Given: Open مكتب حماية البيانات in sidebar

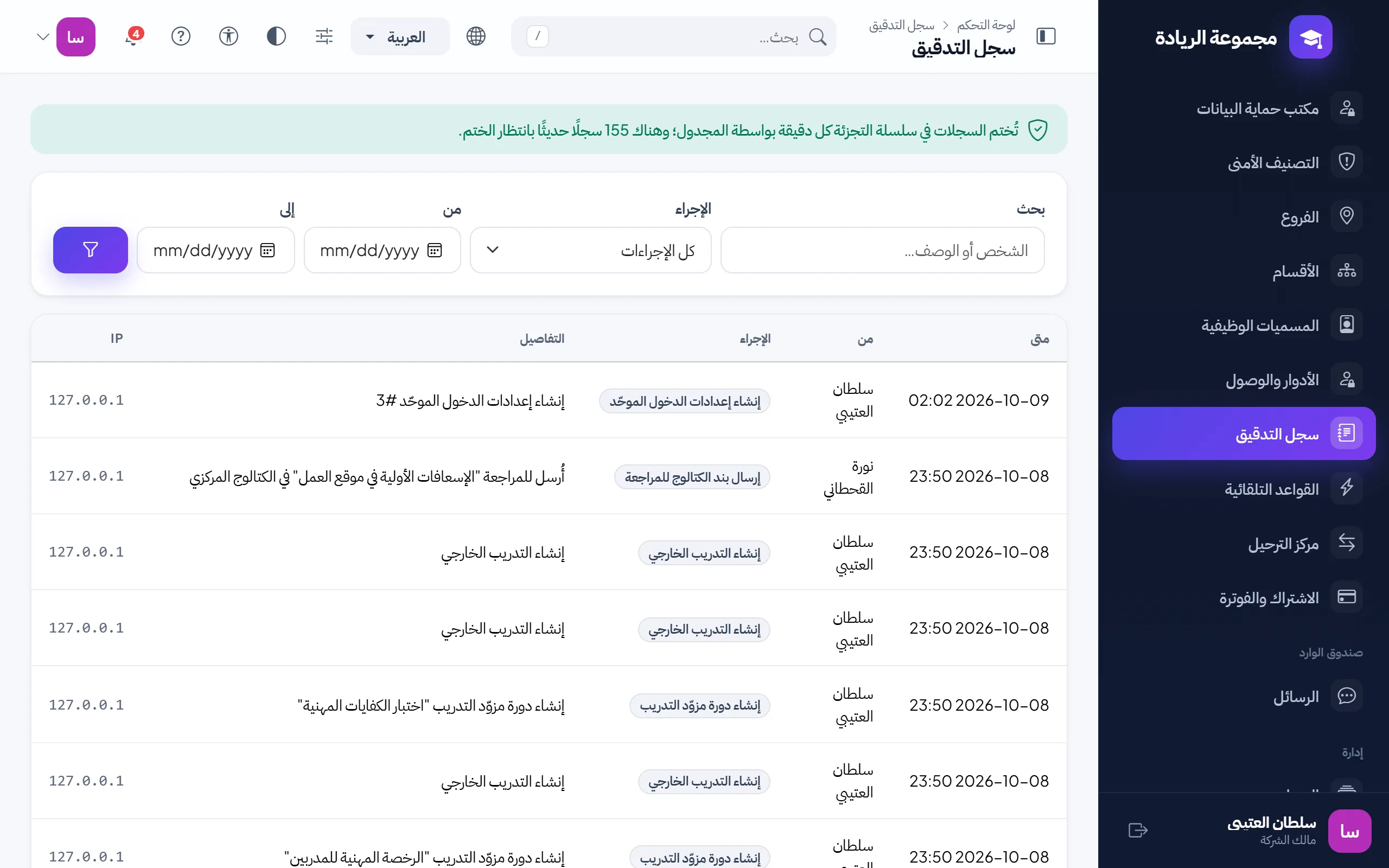Looking at the screenshot, I should (x=1244, y=108).
